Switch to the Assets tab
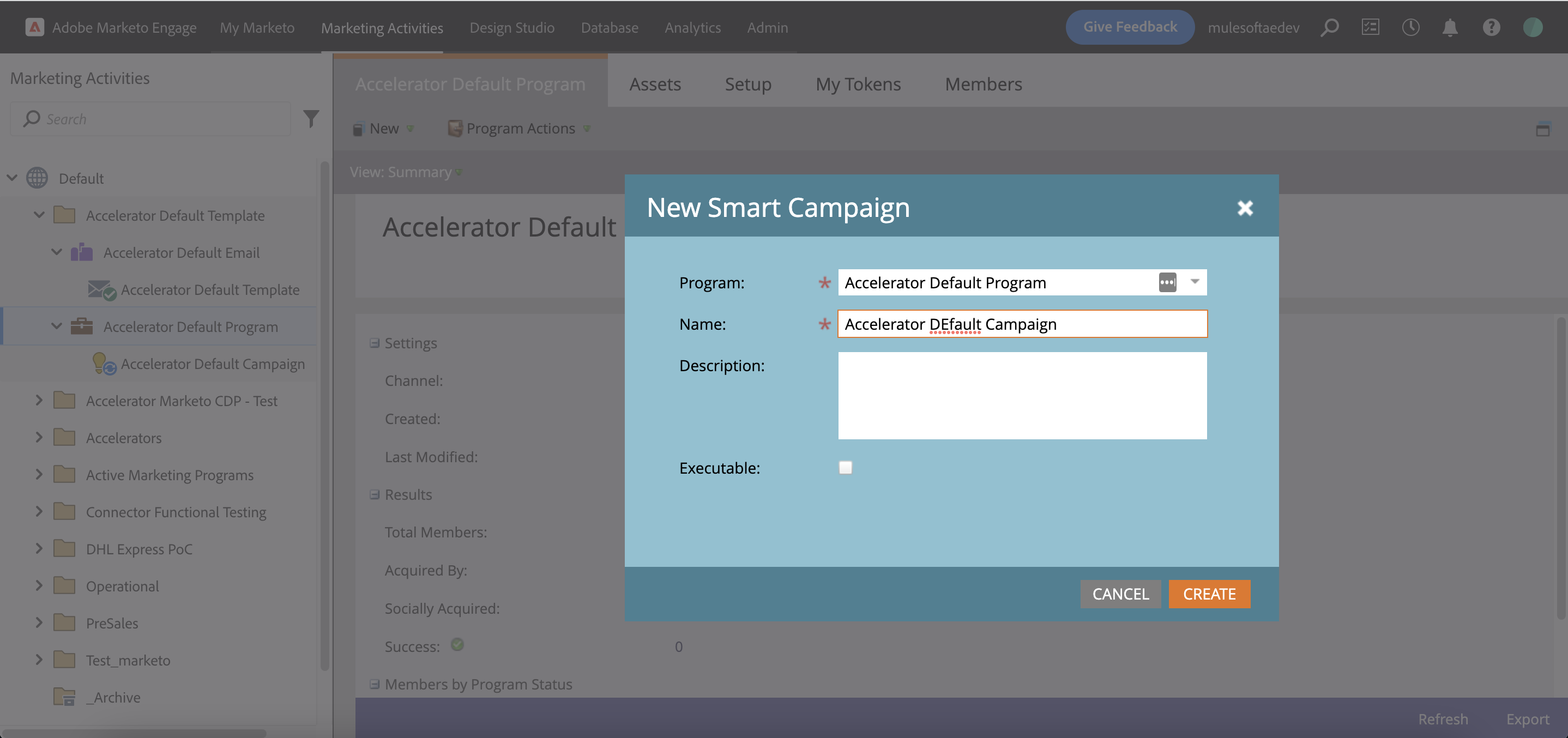The image size is (1568, 738). point(655,84)
